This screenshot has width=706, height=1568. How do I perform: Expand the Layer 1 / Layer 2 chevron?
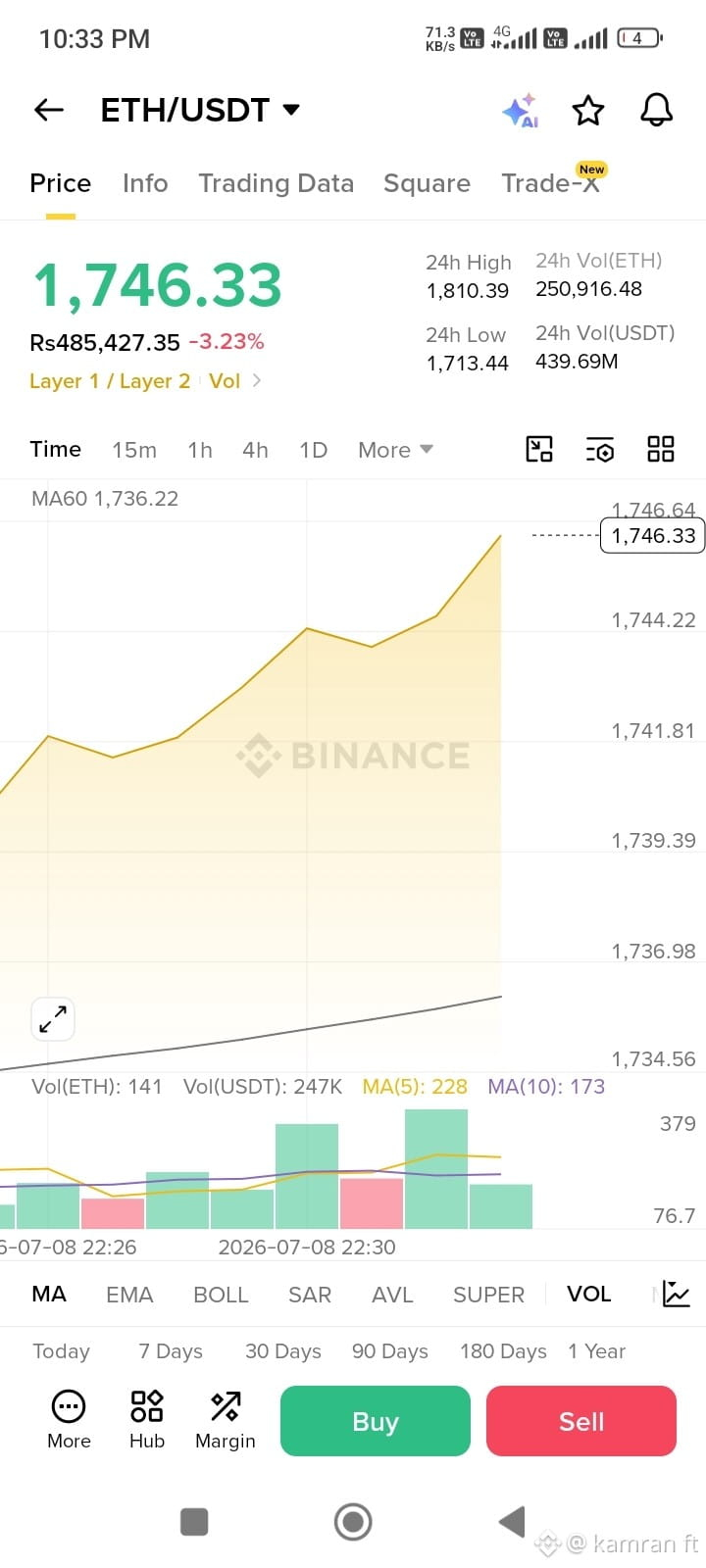click(257, 380)
